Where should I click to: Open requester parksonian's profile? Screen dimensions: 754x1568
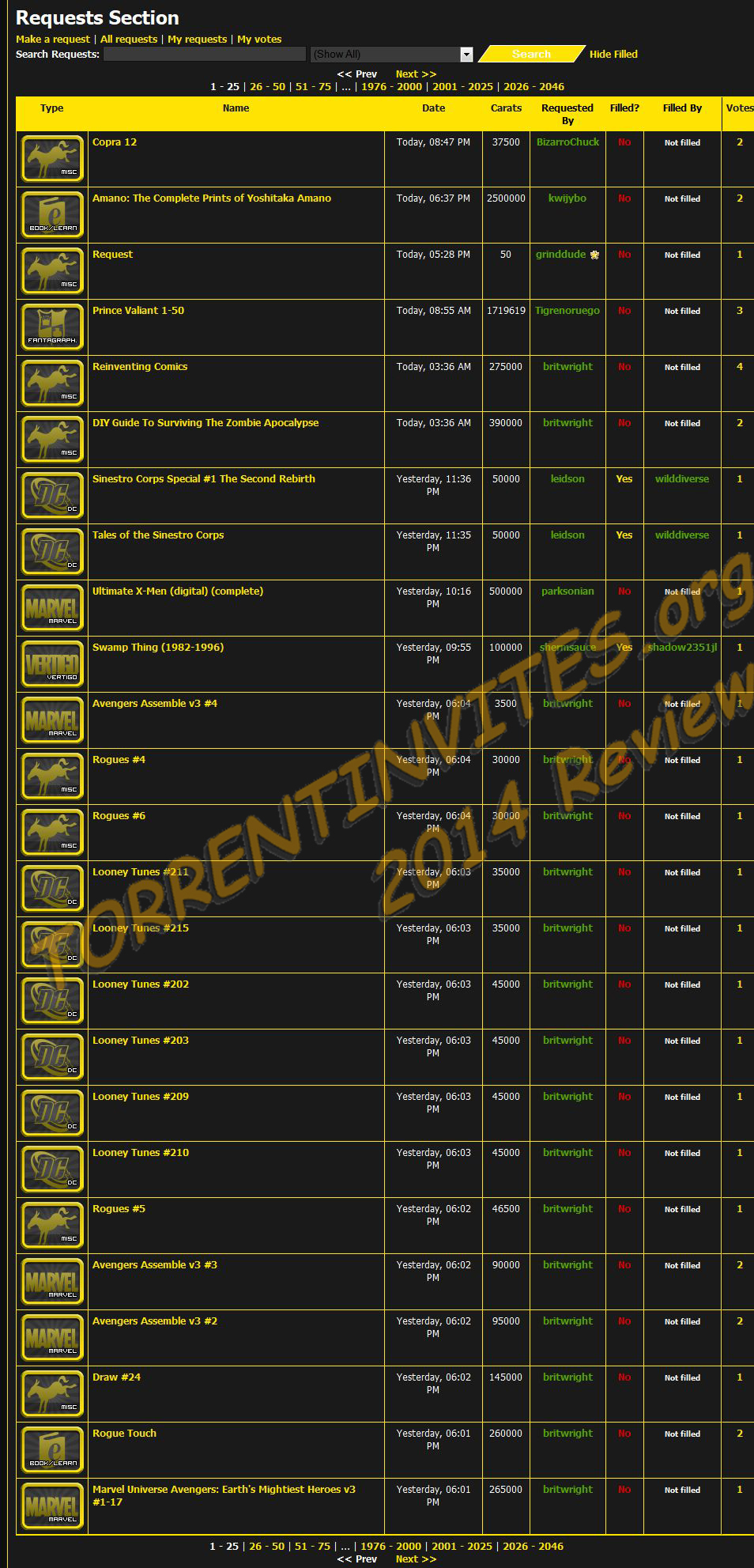(x=567, y=591)
